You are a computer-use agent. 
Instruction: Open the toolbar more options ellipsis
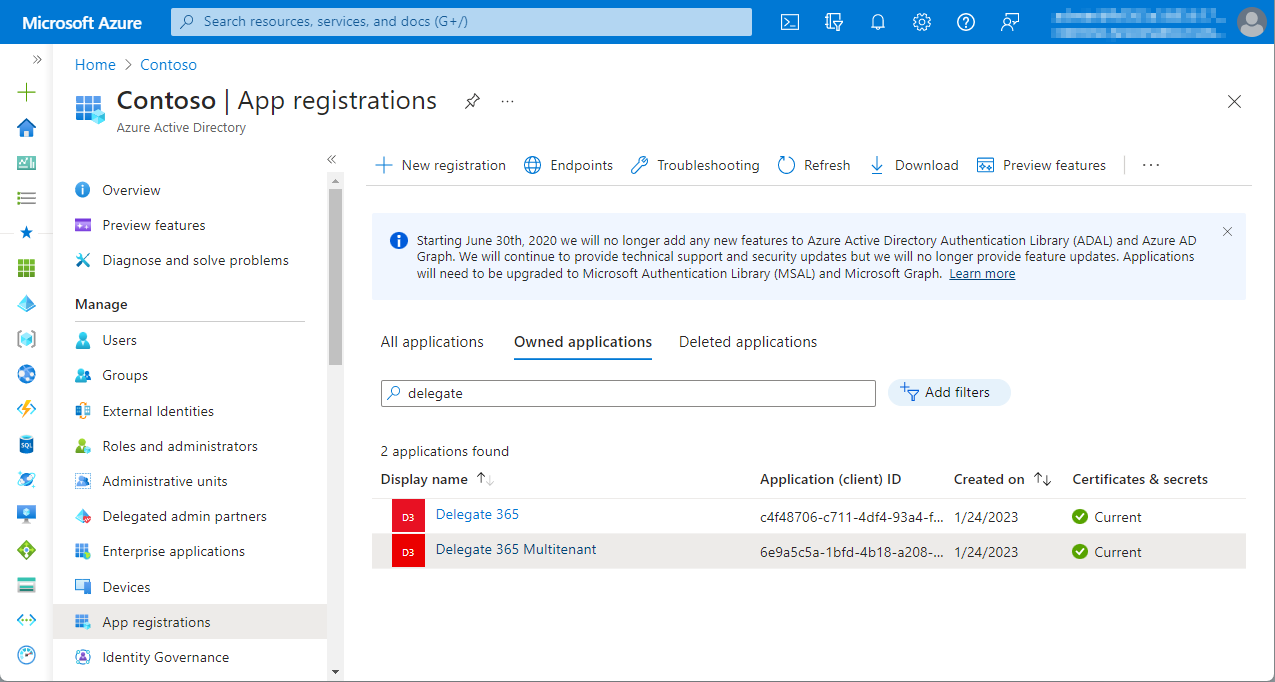(1151, 165)
